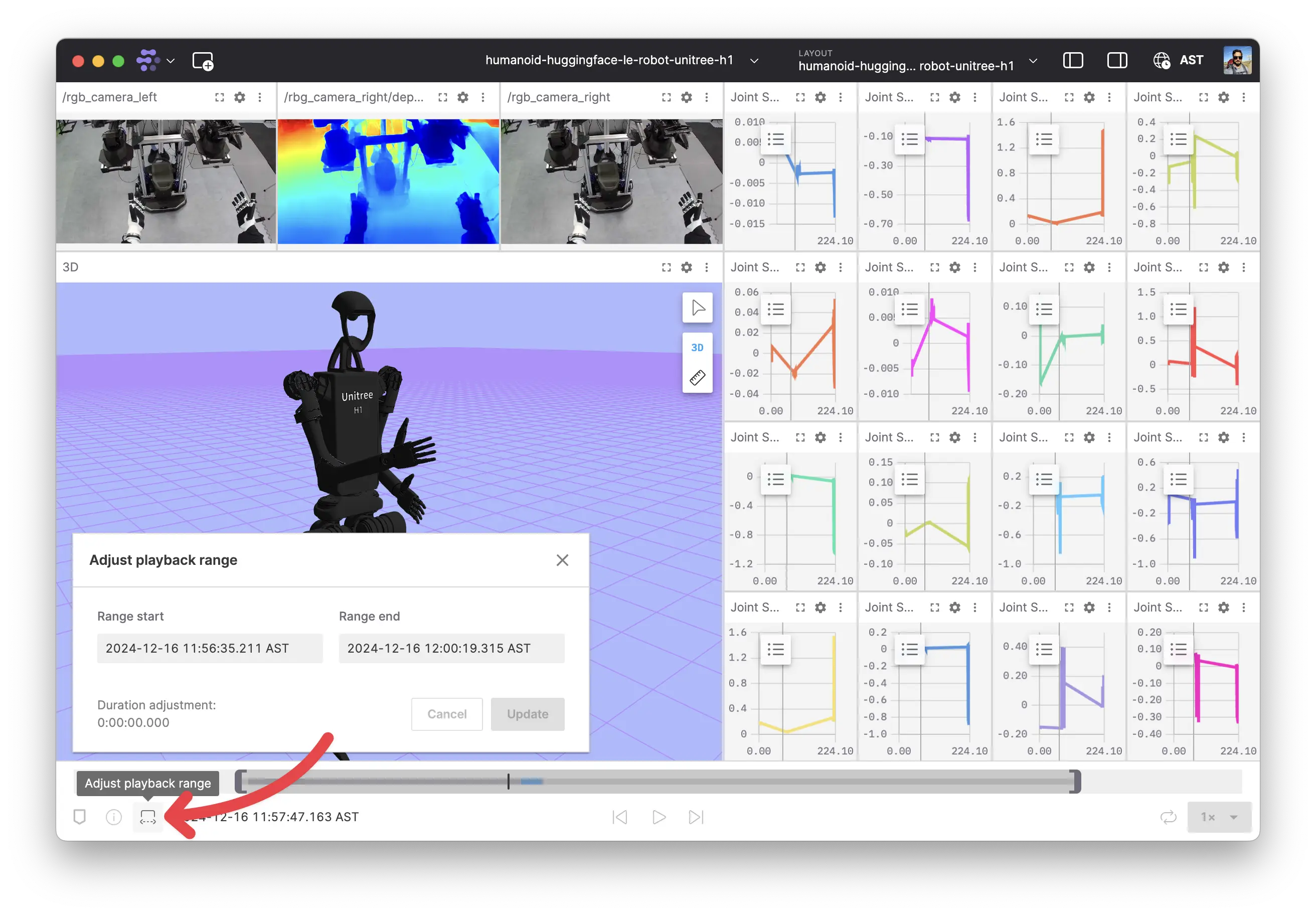
Task: Toggle the 3D camera perspective button
Action: tap(697, 348)
